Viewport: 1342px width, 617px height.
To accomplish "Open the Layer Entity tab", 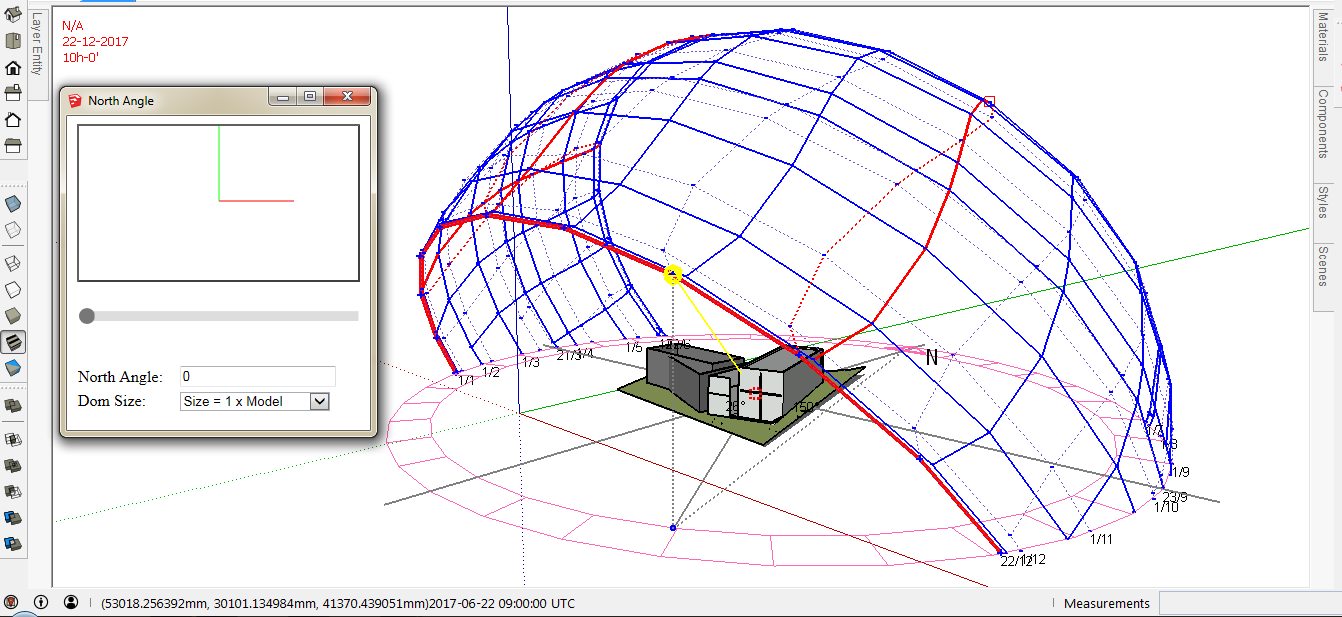I will [36, 46].
